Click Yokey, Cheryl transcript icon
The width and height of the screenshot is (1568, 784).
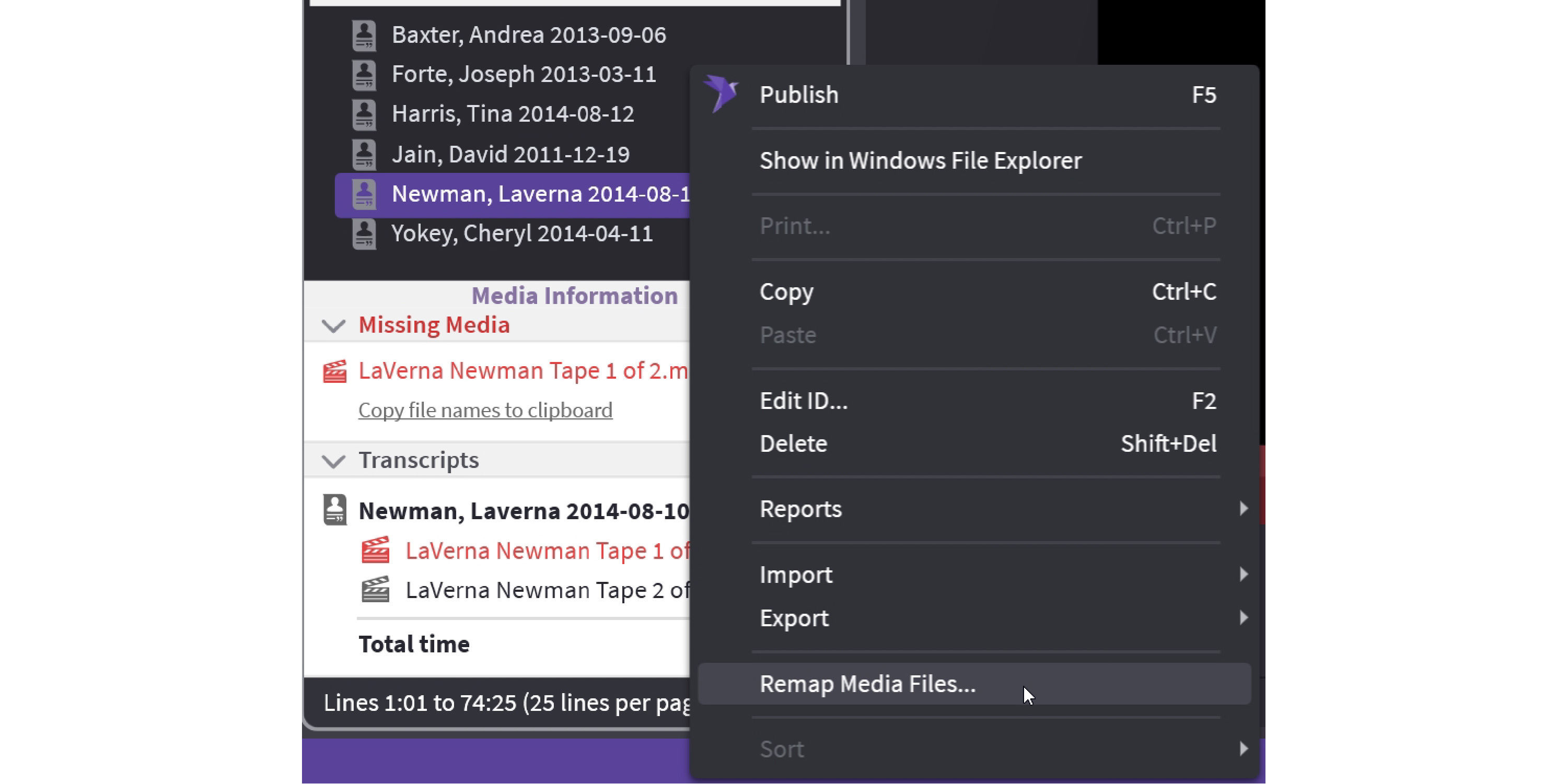click(x=364, y=234)
